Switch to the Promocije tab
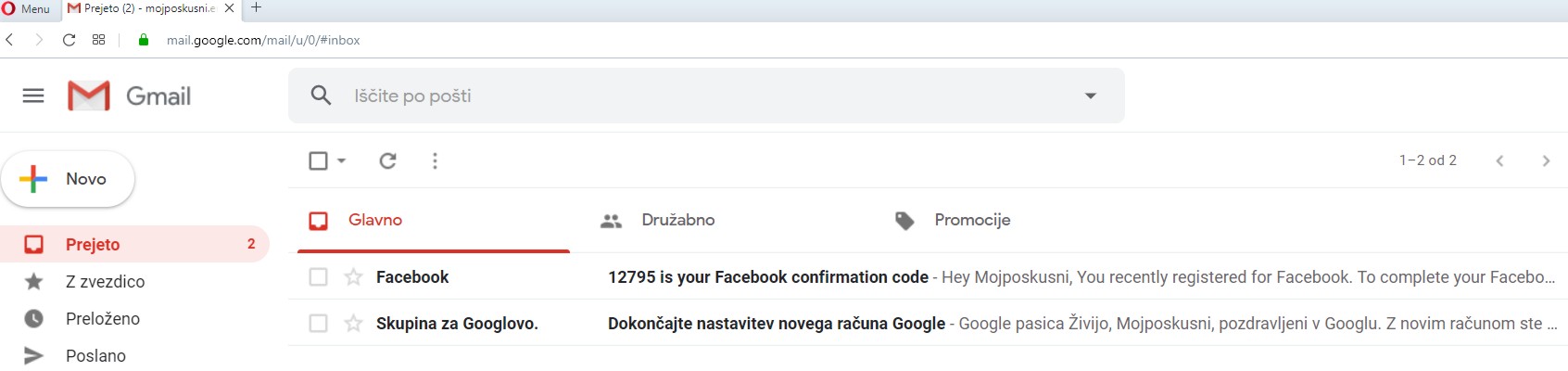 coord(971,220)
